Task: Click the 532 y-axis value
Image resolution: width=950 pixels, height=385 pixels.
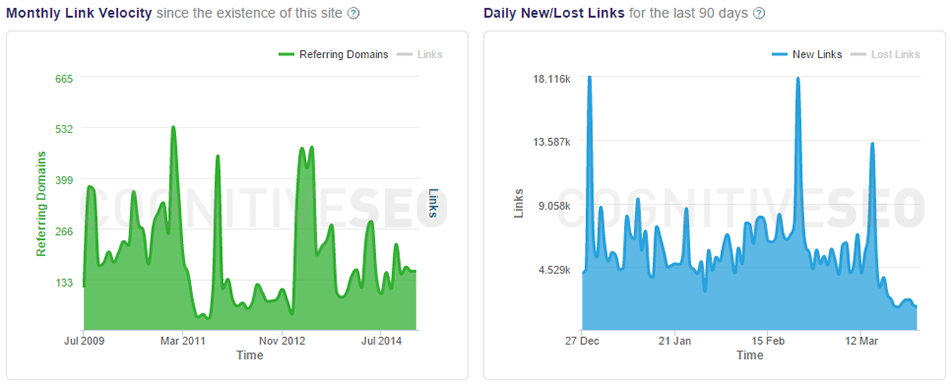Action: tap(64, 129)
